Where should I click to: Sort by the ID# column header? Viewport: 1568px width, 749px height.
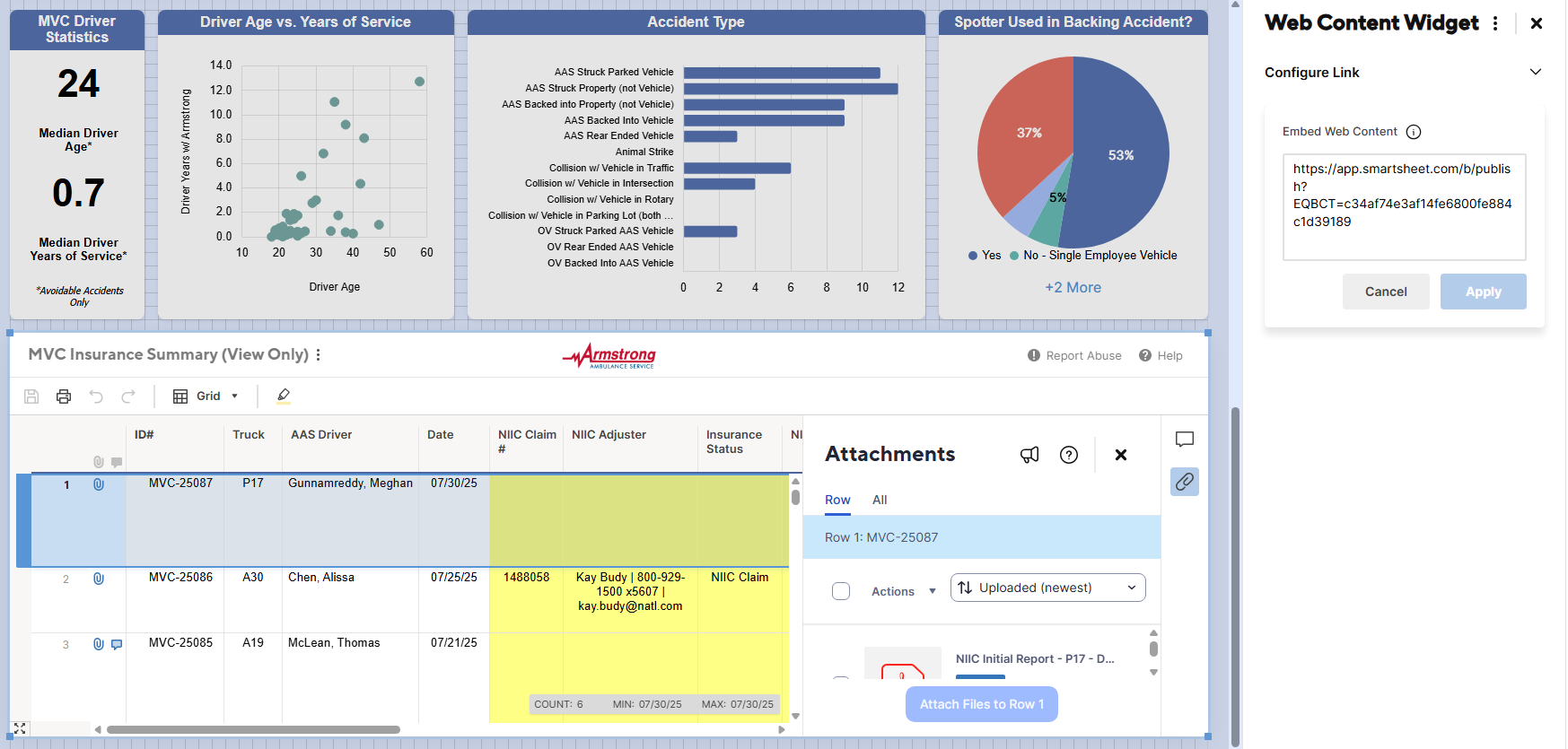[145, 435]
